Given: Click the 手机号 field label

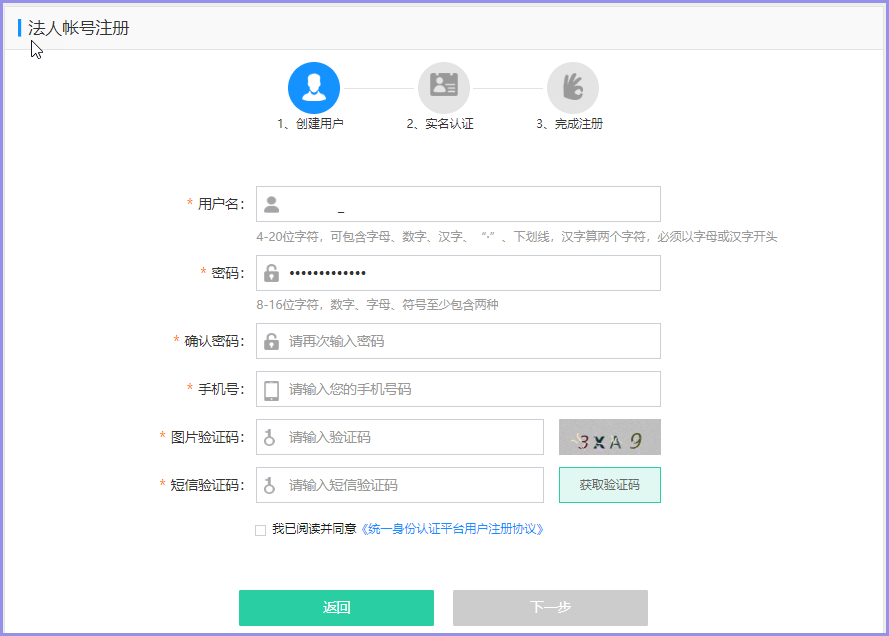Looking at the screenshot, I should (221, 389).
